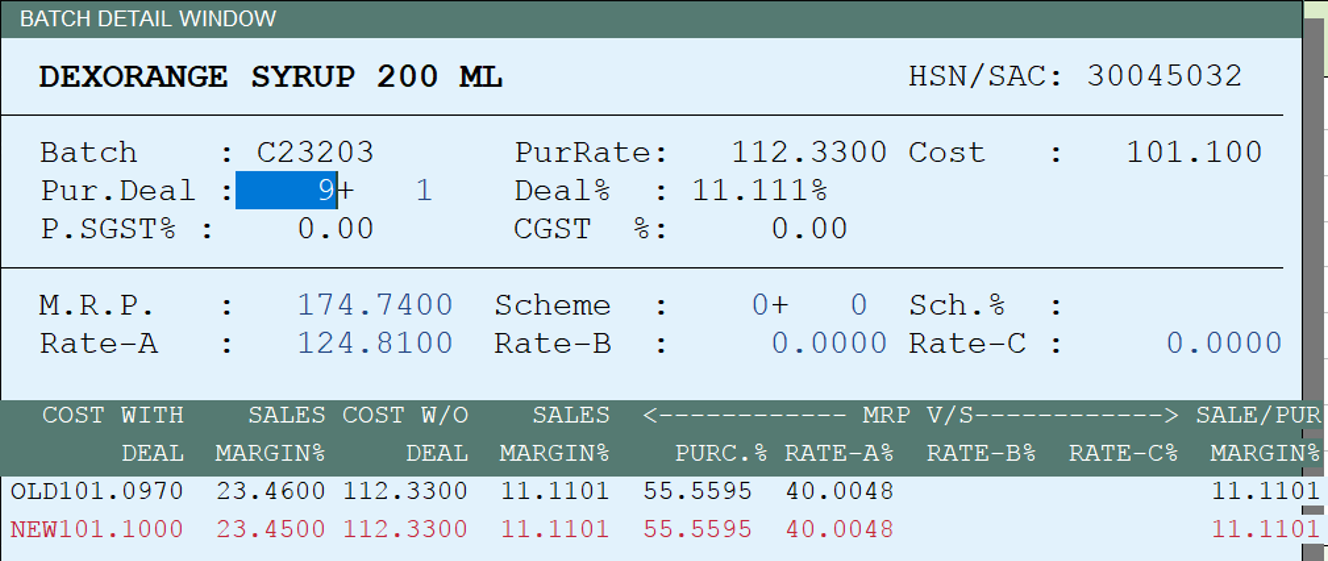This screenshot has width=1328, height=561.
Task: Click the Rate-A value 124.8100
Action: coord(375,343)
